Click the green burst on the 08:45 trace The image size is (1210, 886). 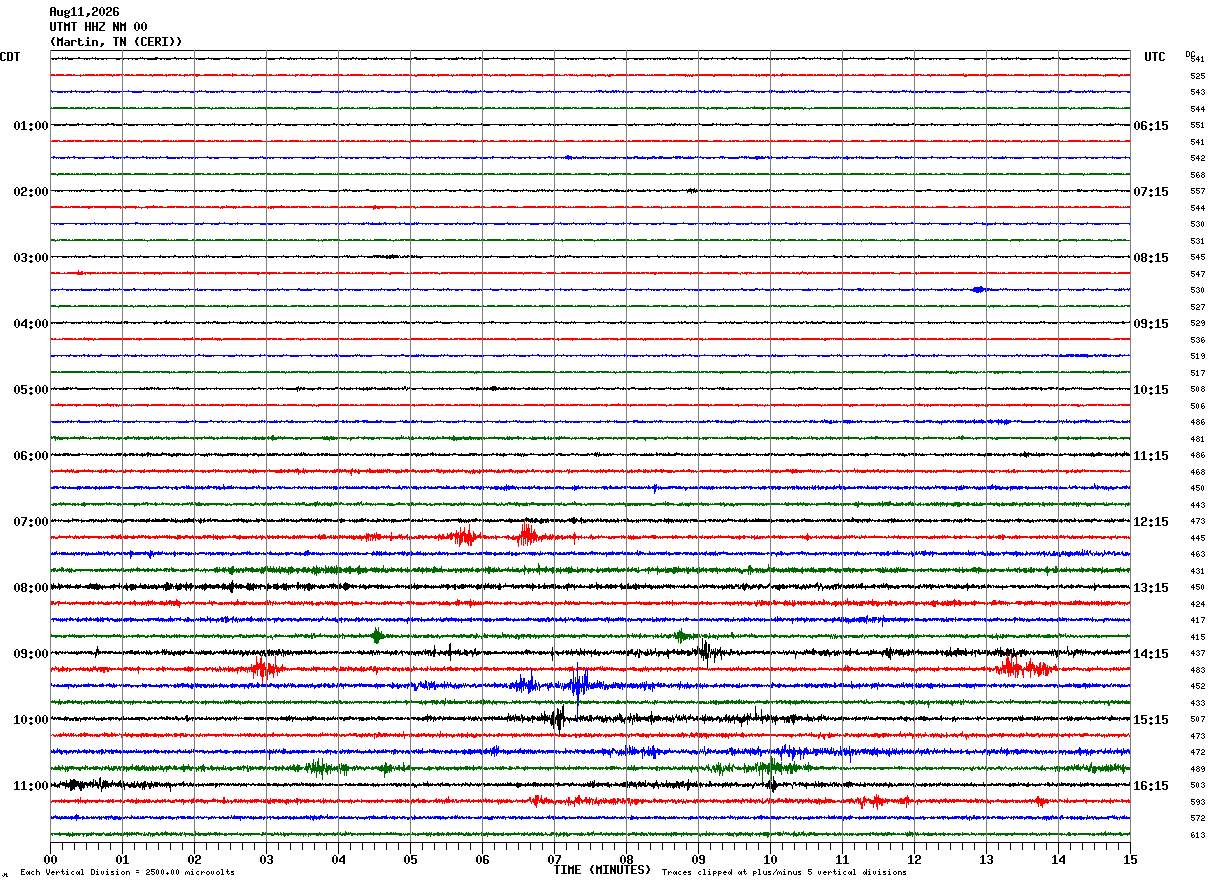pos(377,636)
